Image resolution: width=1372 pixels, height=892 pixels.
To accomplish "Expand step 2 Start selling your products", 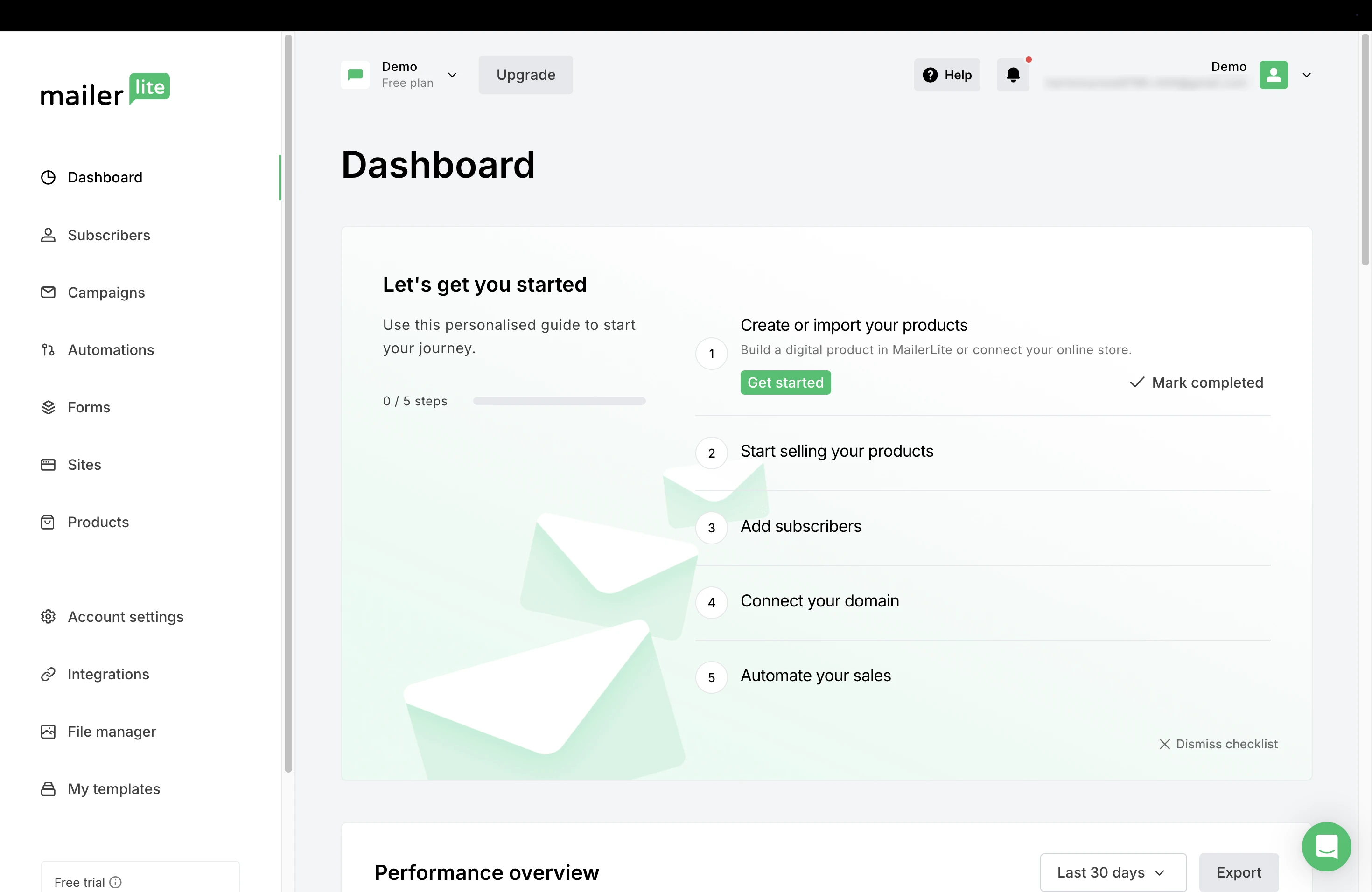I will (x=836, y=451).
